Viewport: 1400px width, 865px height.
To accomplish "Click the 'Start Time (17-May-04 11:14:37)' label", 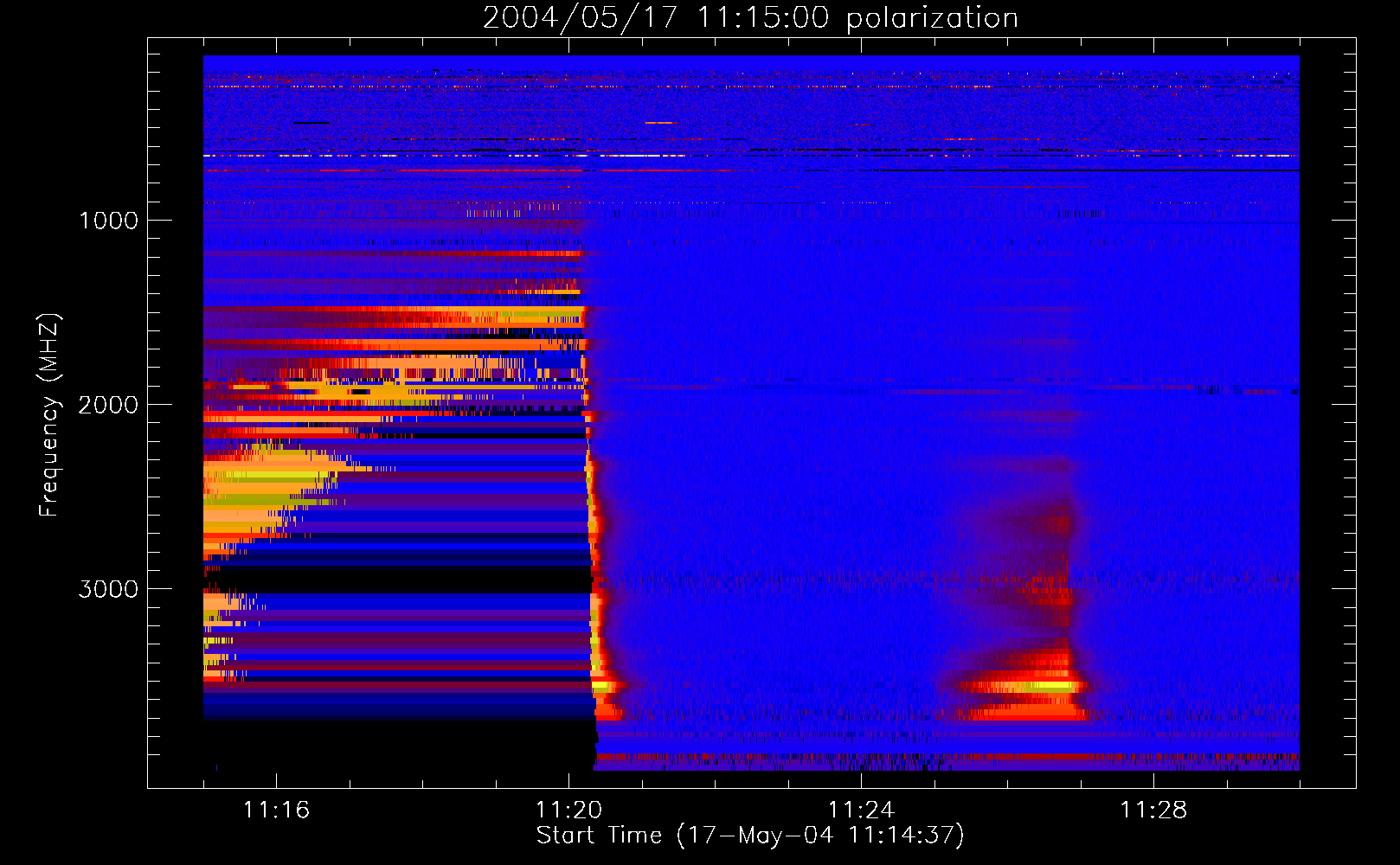I will click(x=750, y=836).
